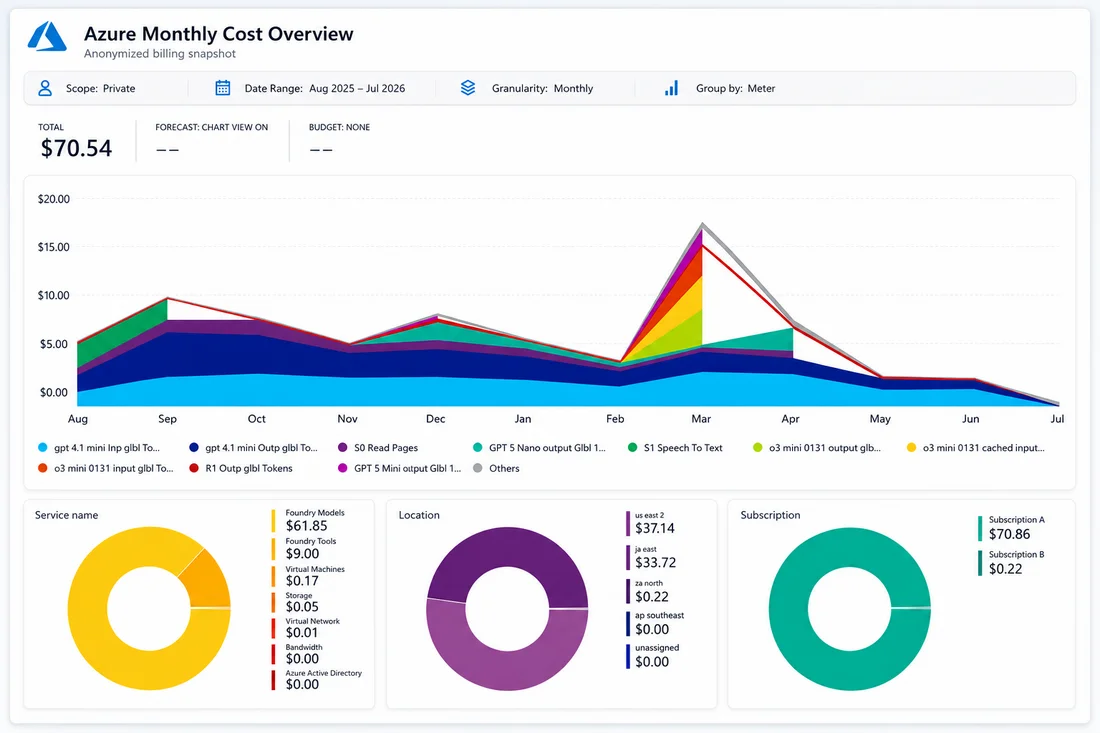Click the Anonymized billing snapshot subtitle

click(159, 53)
